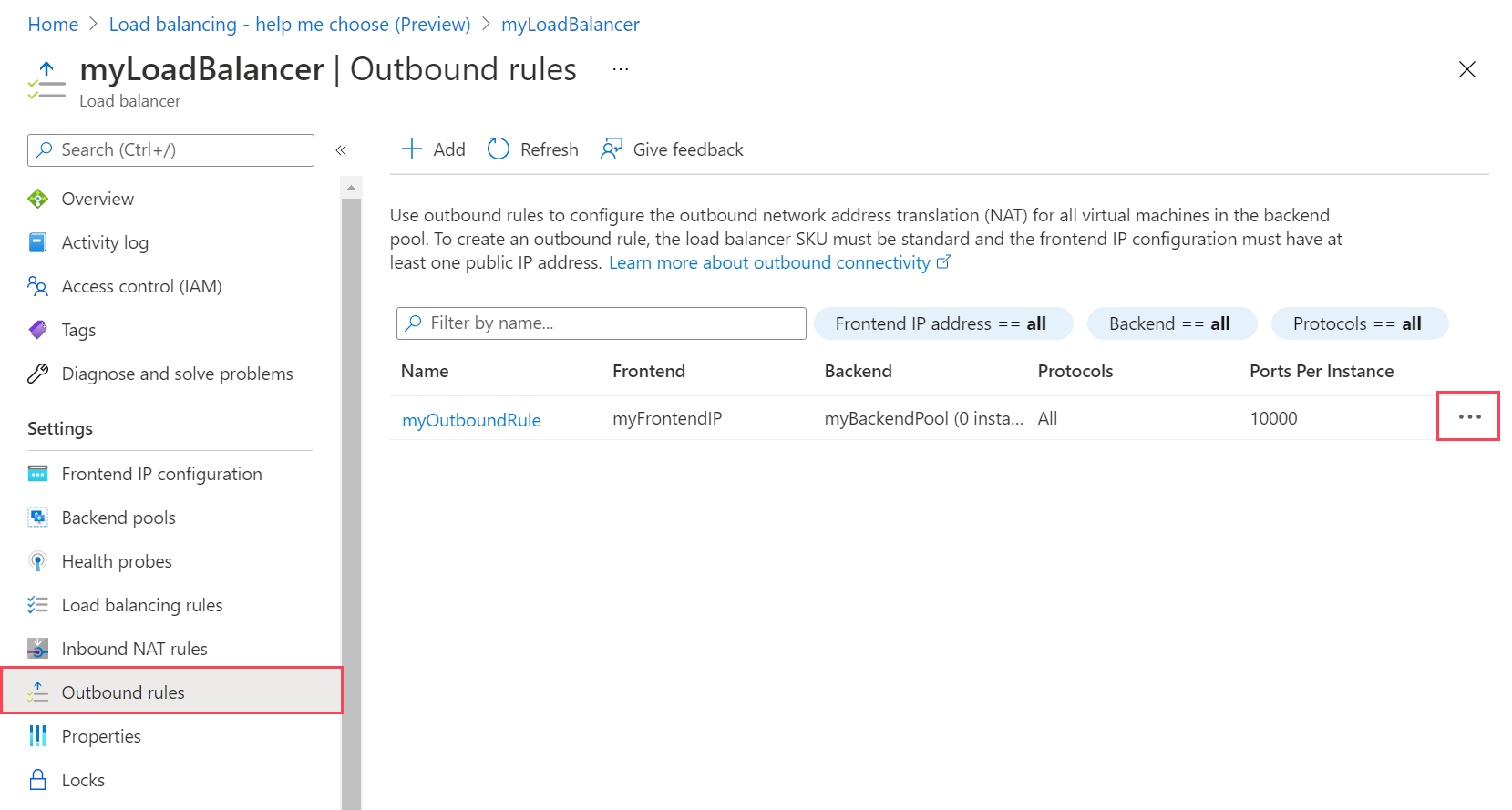The width and height of the screenshot is (1512, 810).
Task: Click the Locks padlock icon
Action: 37,780
